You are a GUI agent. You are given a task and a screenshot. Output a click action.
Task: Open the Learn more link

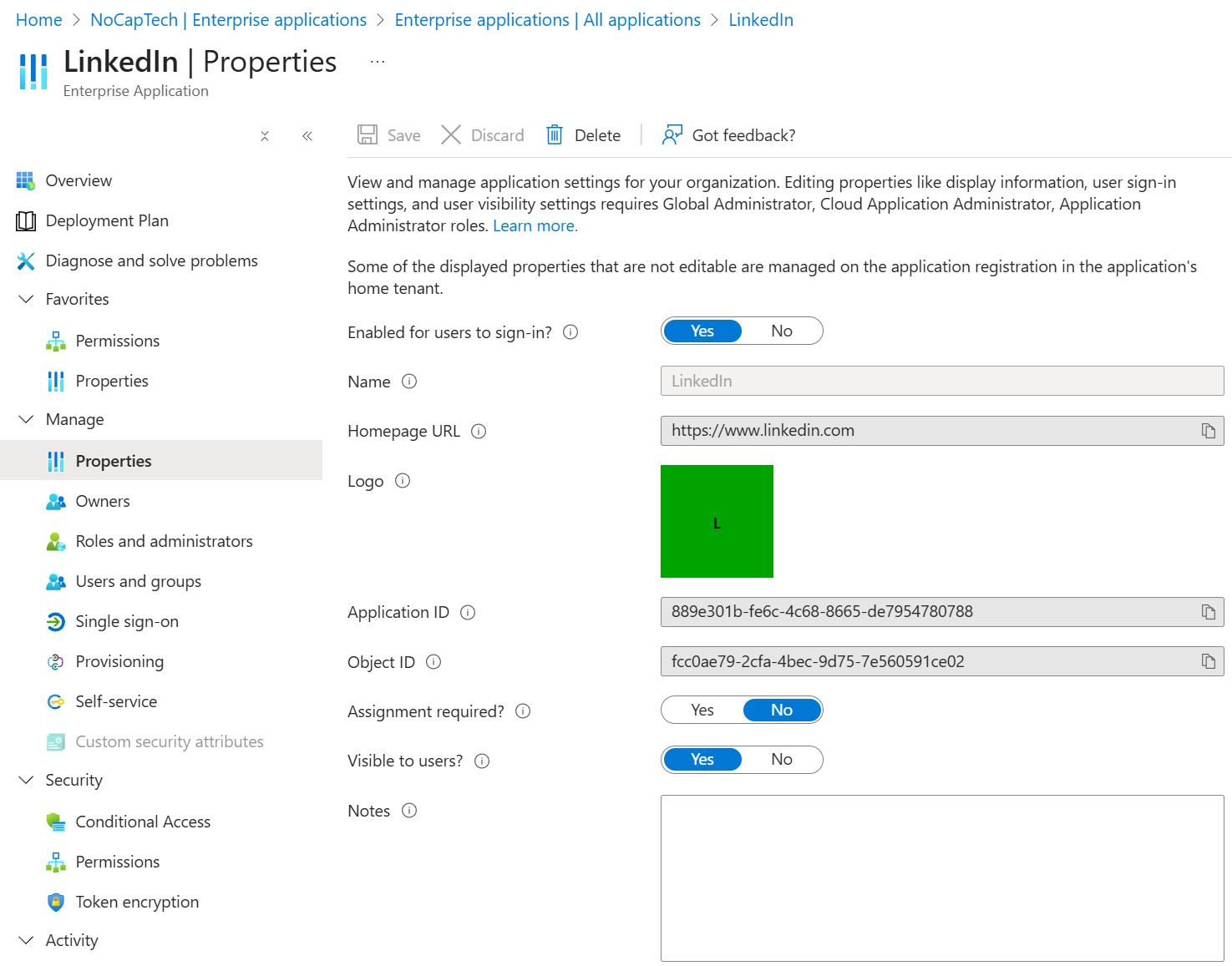click(535, 225)
